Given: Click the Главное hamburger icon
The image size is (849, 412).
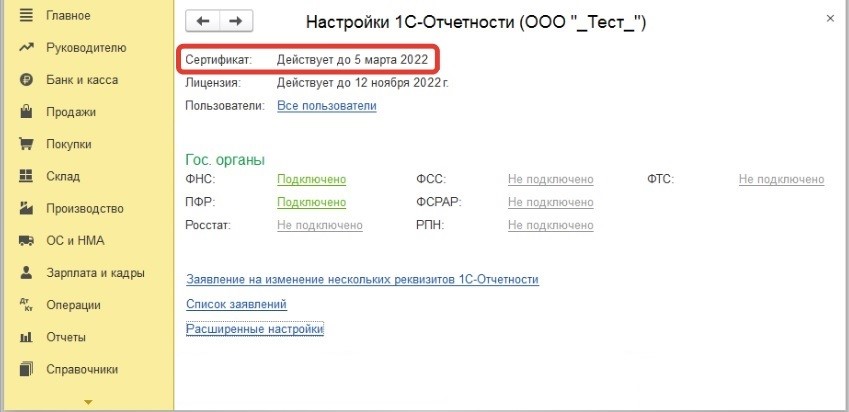Looking at the screenshot, I should click(26, 15).
